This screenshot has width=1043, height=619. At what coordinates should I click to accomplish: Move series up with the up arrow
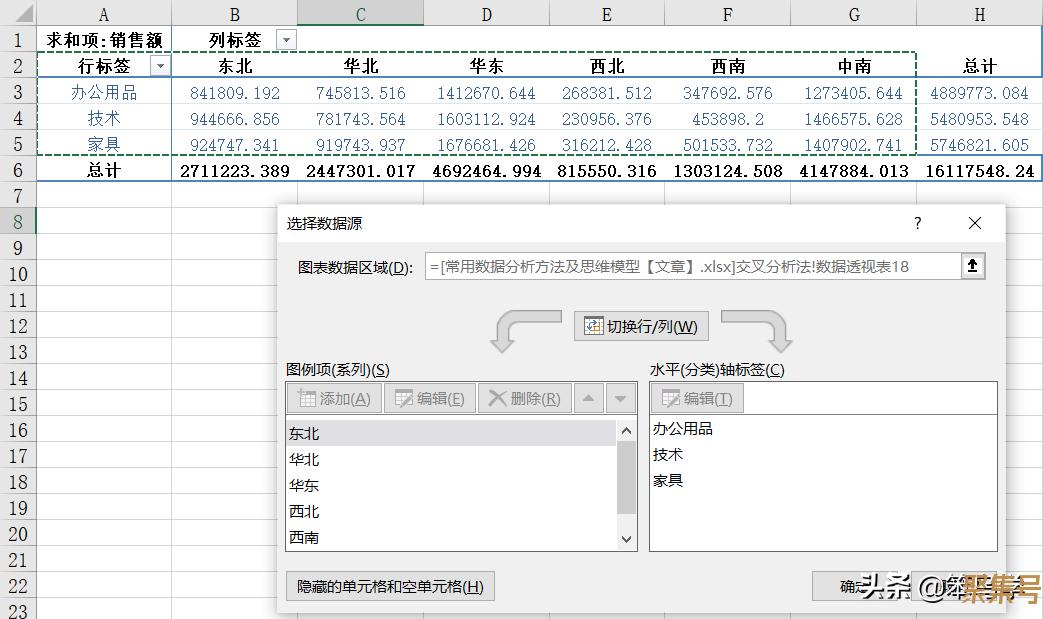pyautogui.click(x=589, y=399)
